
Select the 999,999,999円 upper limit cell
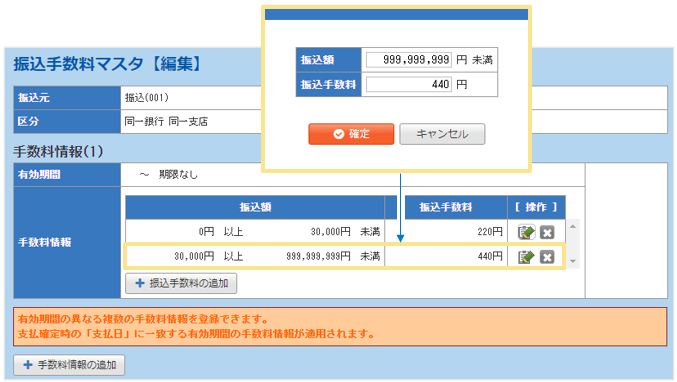[x=318, y=256]
